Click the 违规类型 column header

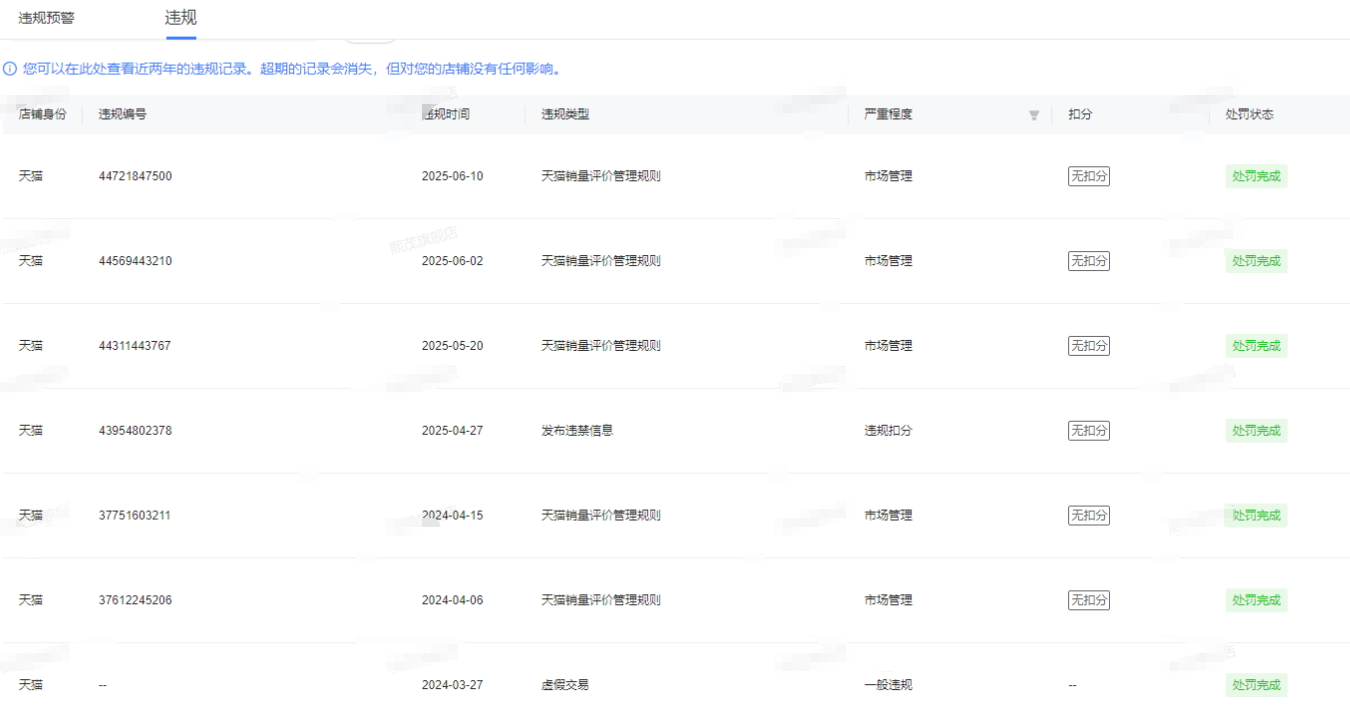tap(565, 114)
